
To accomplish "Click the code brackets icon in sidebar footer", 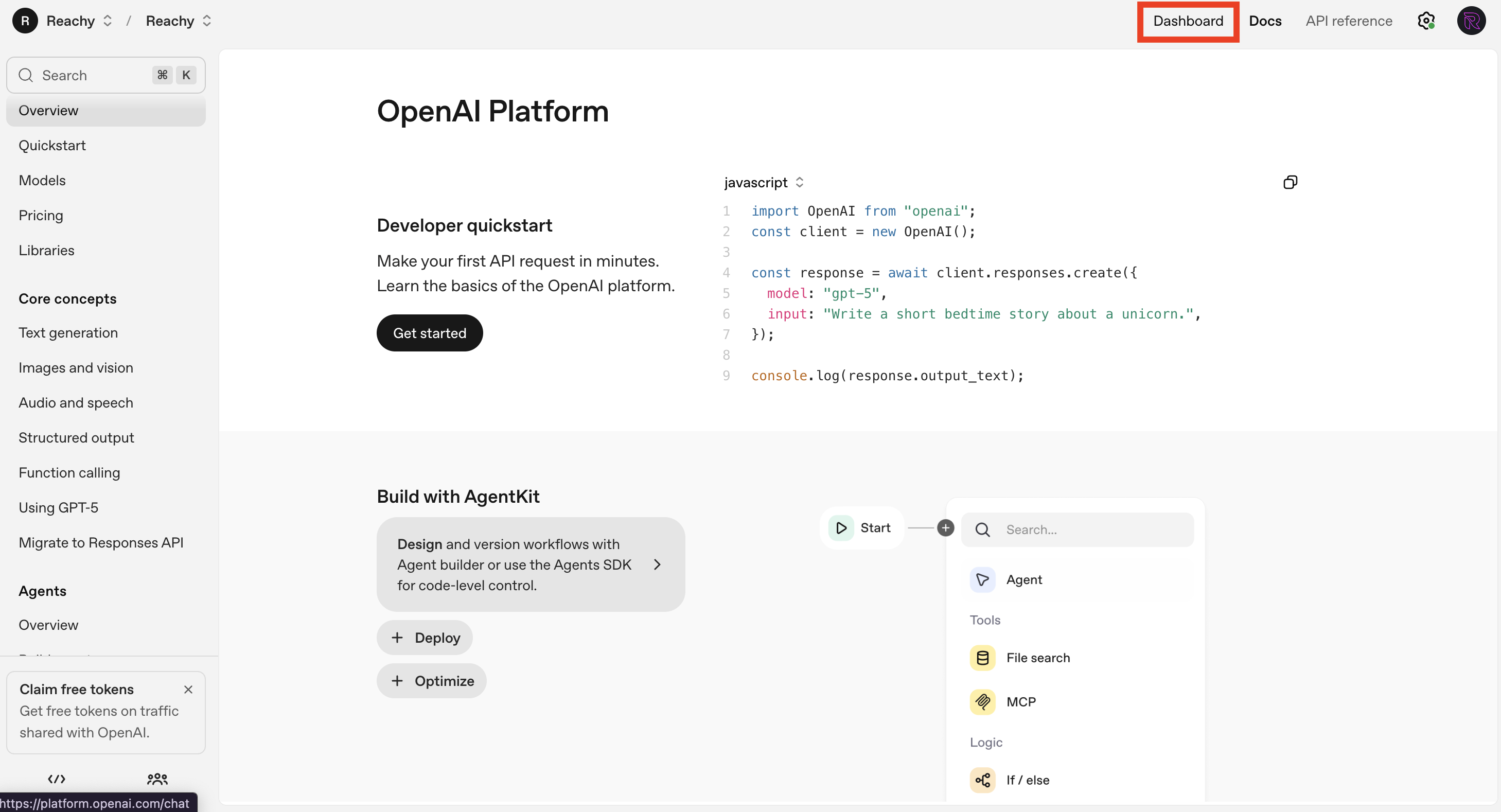I will tap(57, 779).
